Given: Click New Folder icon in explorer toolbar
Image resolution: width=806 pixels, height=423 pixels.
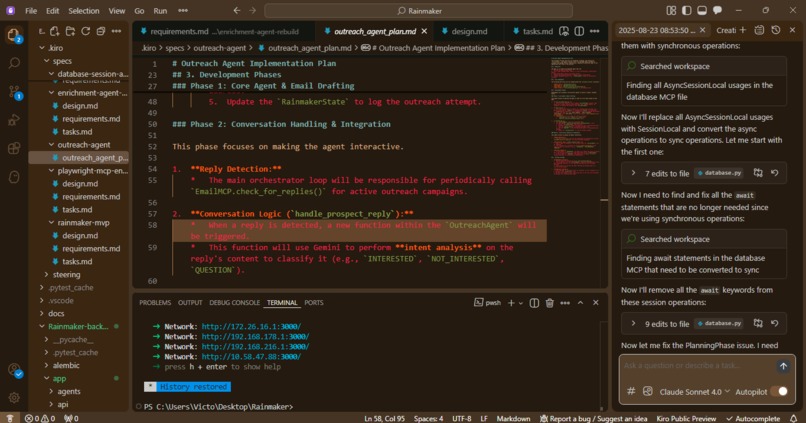Looking at the screenshot, I should pos(70,31).
